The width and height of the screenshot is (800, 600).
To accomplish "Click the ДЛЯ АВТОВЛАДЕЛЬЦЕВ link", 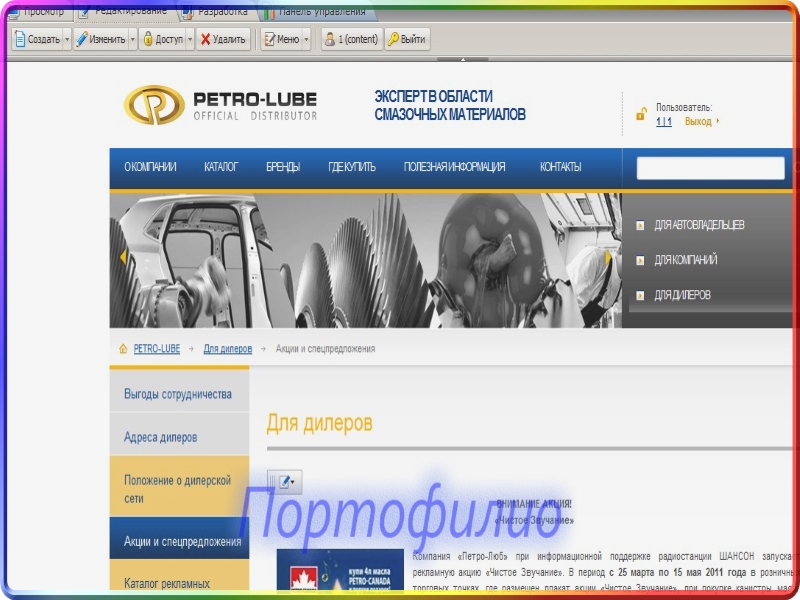I will pos(699,225).
